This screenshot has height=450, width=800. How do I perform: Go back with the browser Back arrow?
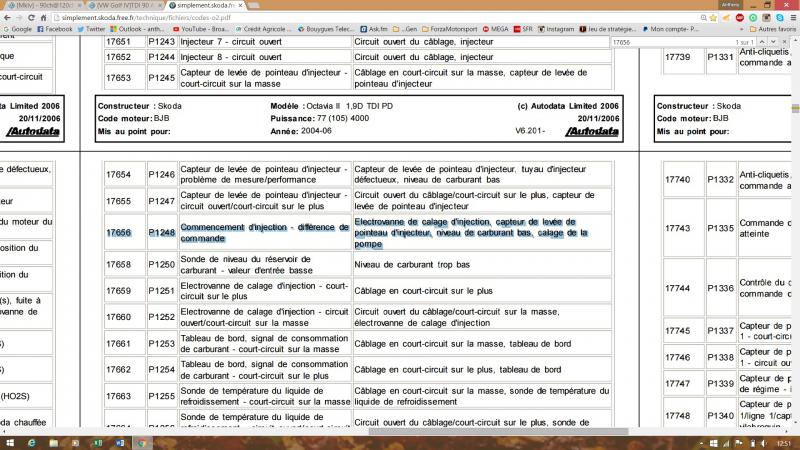click(7, 17)
